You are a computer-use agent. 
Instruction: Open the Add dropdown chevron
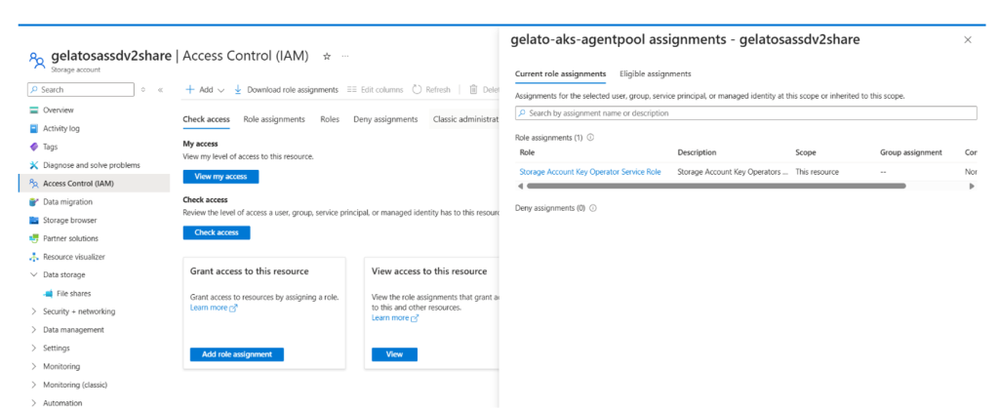(221, 91)
